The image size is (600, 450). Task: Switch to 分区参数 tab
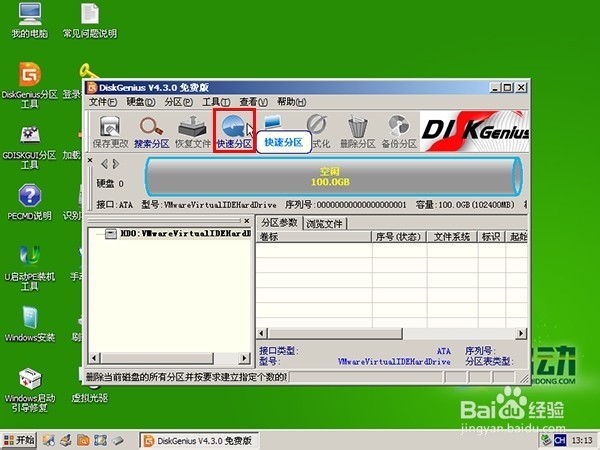[x=279, y=223]
